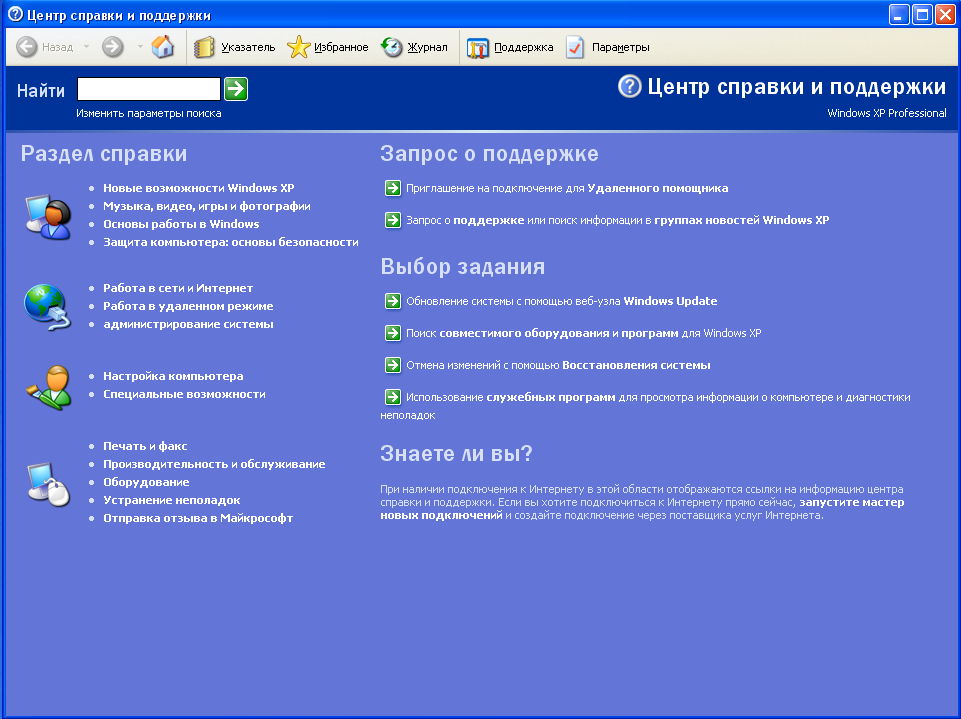Click green arrow beside Удаленного помощника invitation
The image size is (961, 719).
(x=393, y=188)
